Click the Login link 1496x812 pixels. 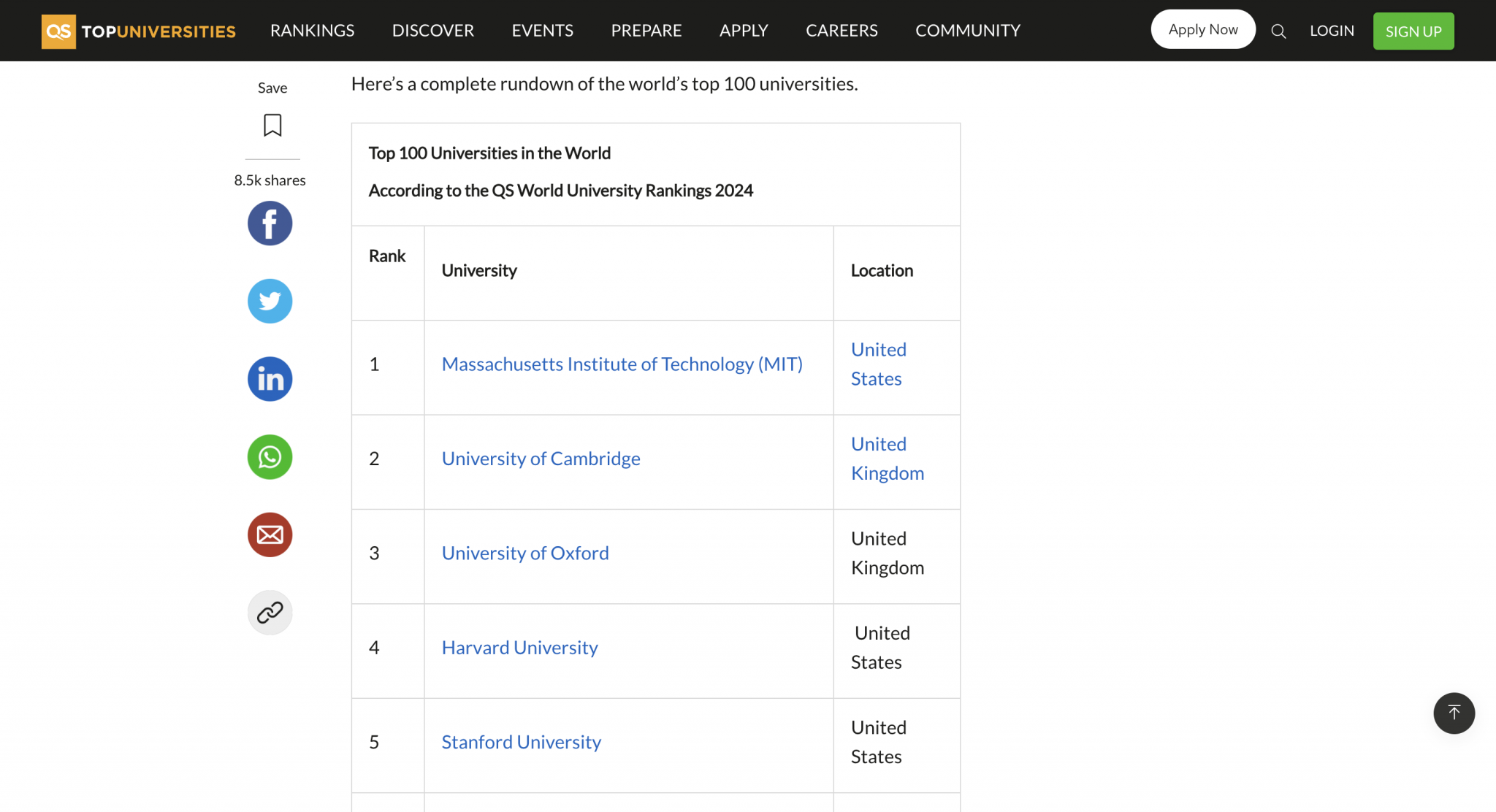click(1331, 31)
